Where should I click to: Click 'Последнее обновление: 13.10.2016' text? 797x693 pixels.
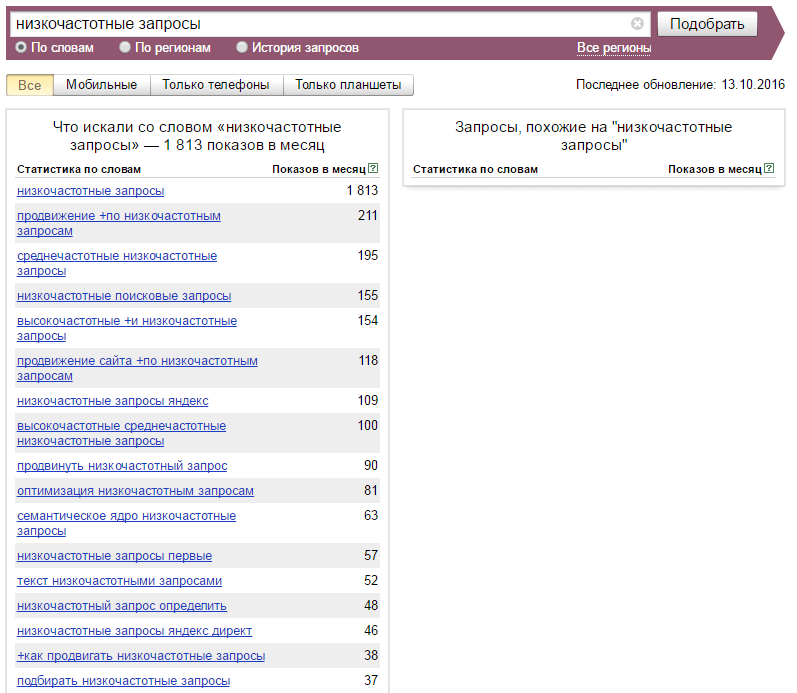(x=680, y=84)
